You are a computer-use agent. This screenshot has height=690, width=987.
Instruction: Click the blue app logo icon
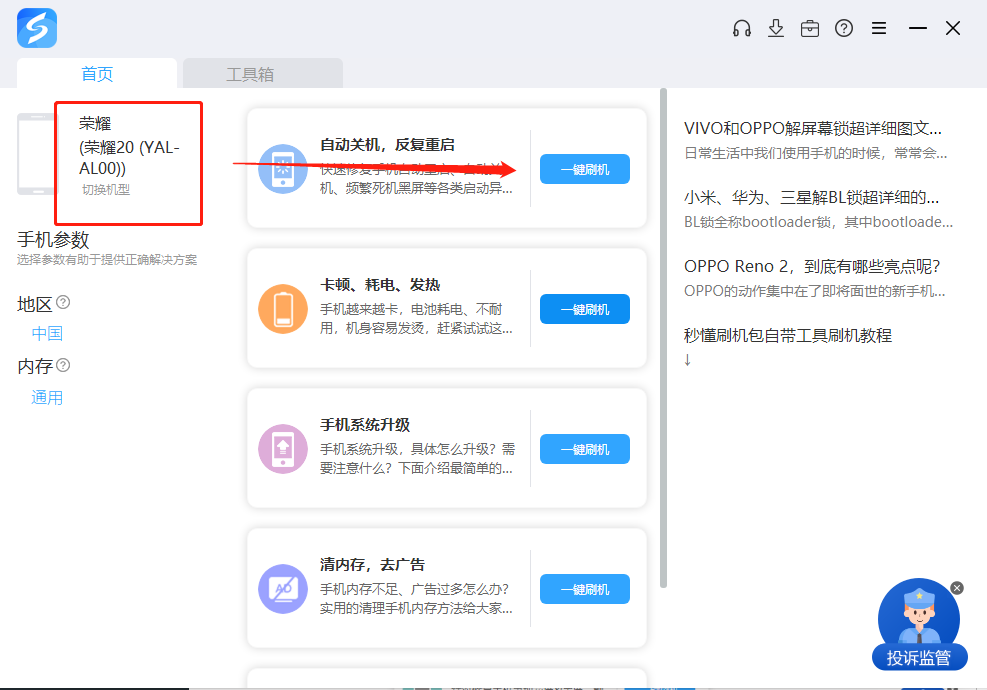click(x=37, y=28)
